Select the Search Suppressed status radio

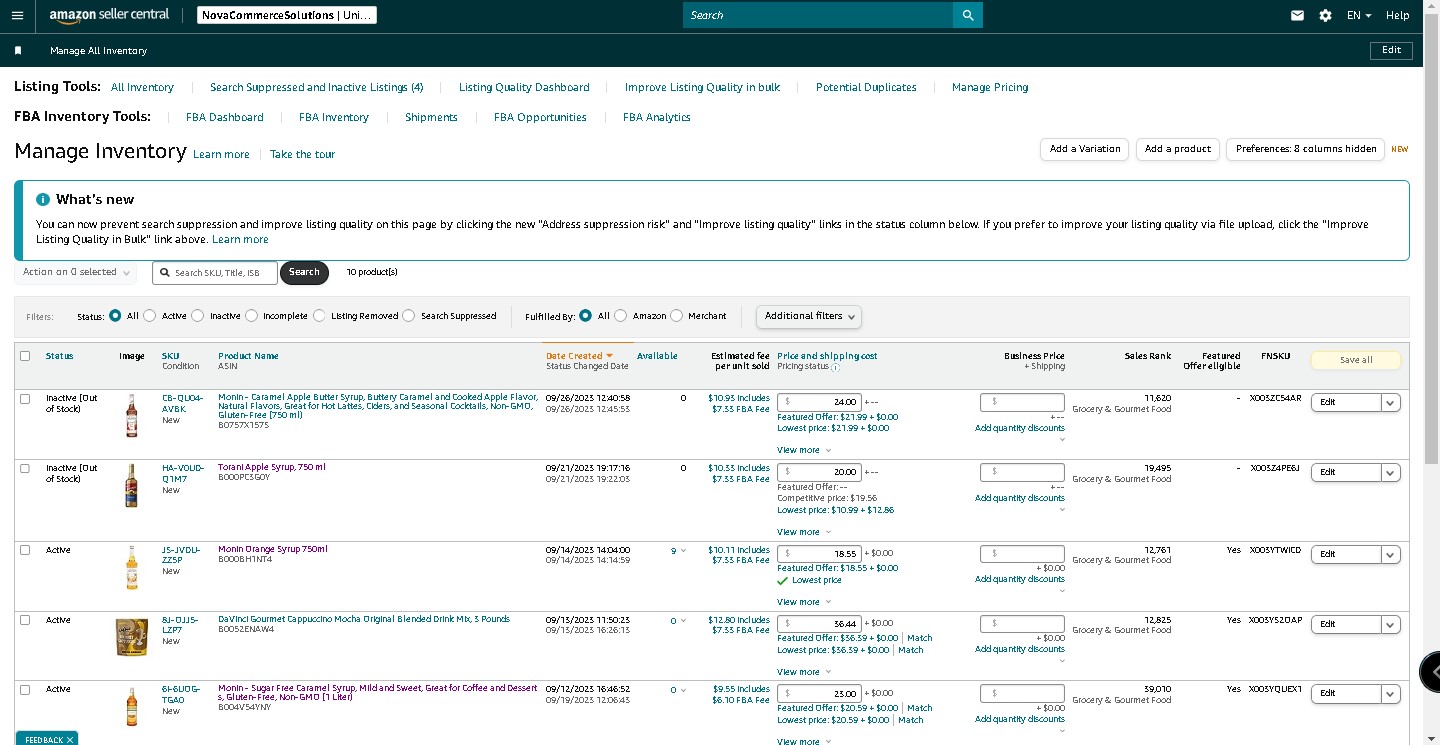click(408, 316)
